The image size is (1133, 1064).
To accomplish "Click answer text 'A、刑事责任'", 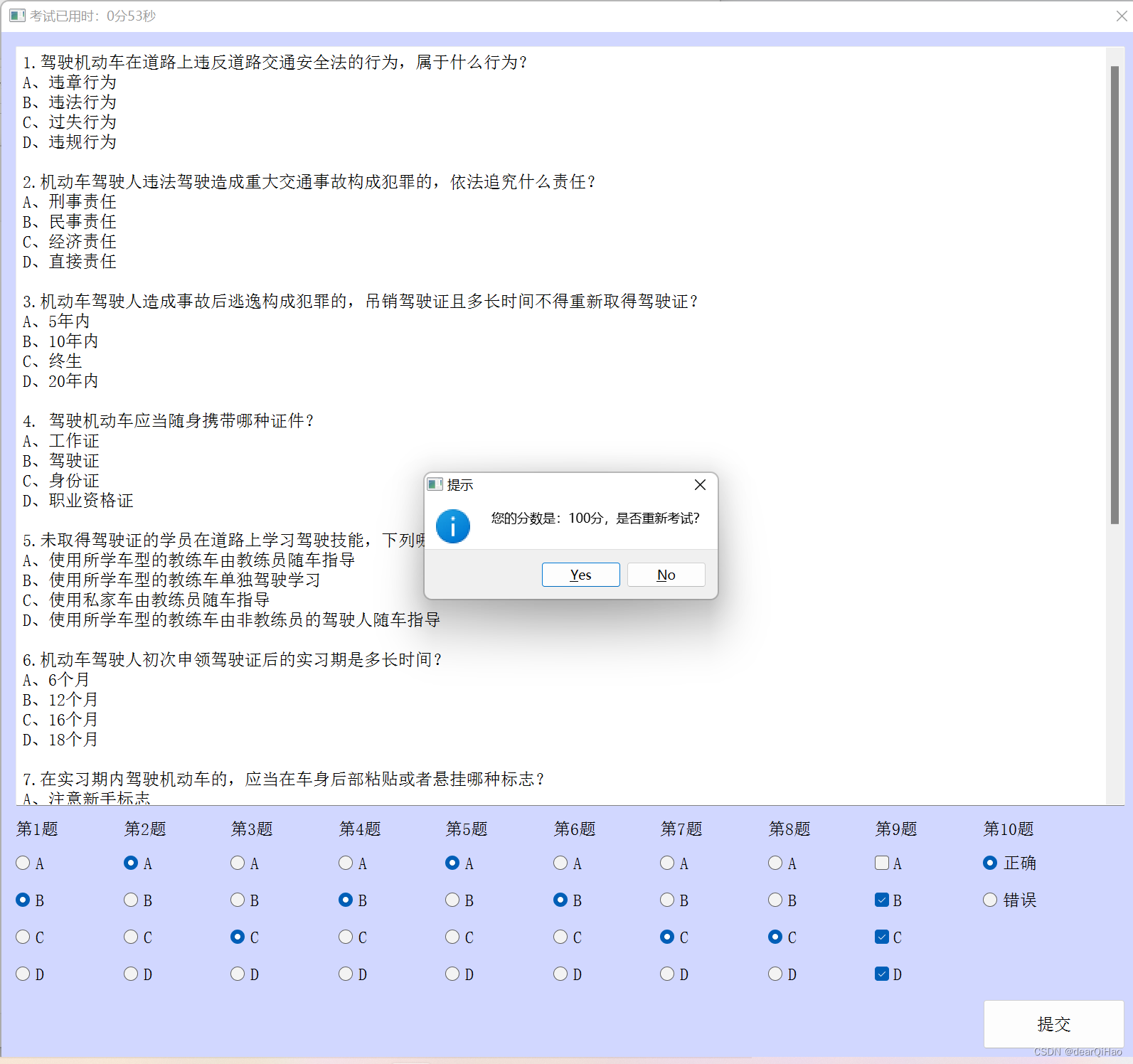I will coord(69,202).
